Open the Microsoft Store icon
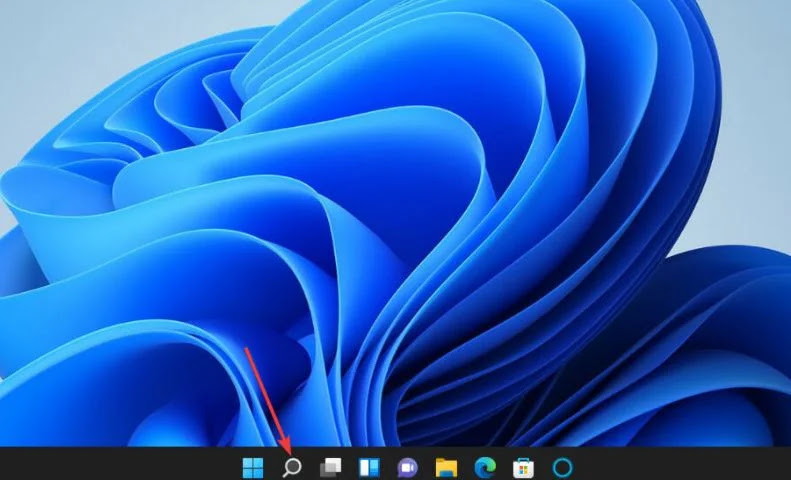The height and width of the screenshot is (480, 791). [x=523, y=467]
